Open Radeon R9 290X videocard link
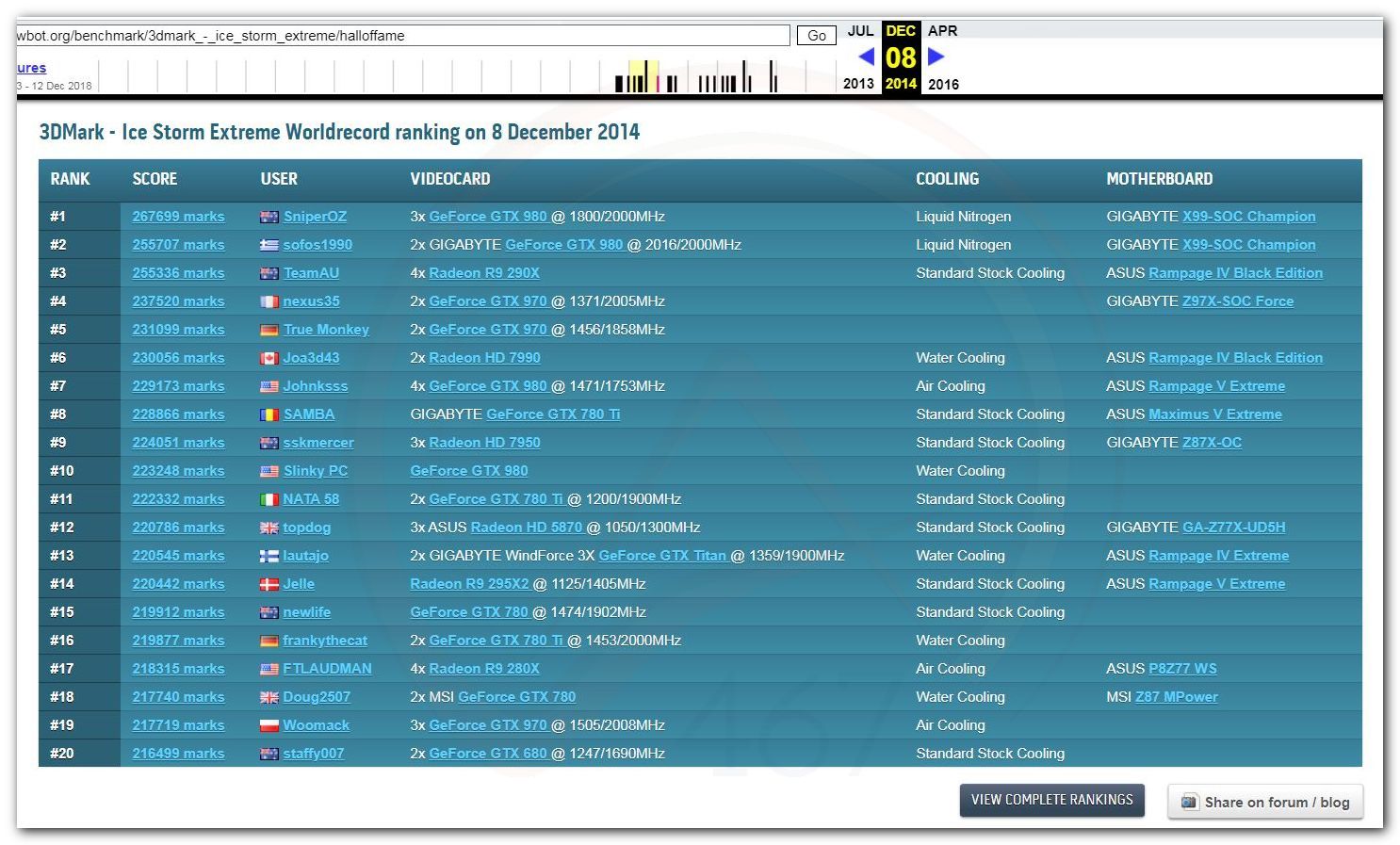Screen dimensions: 1400x845 coord(484,273)
